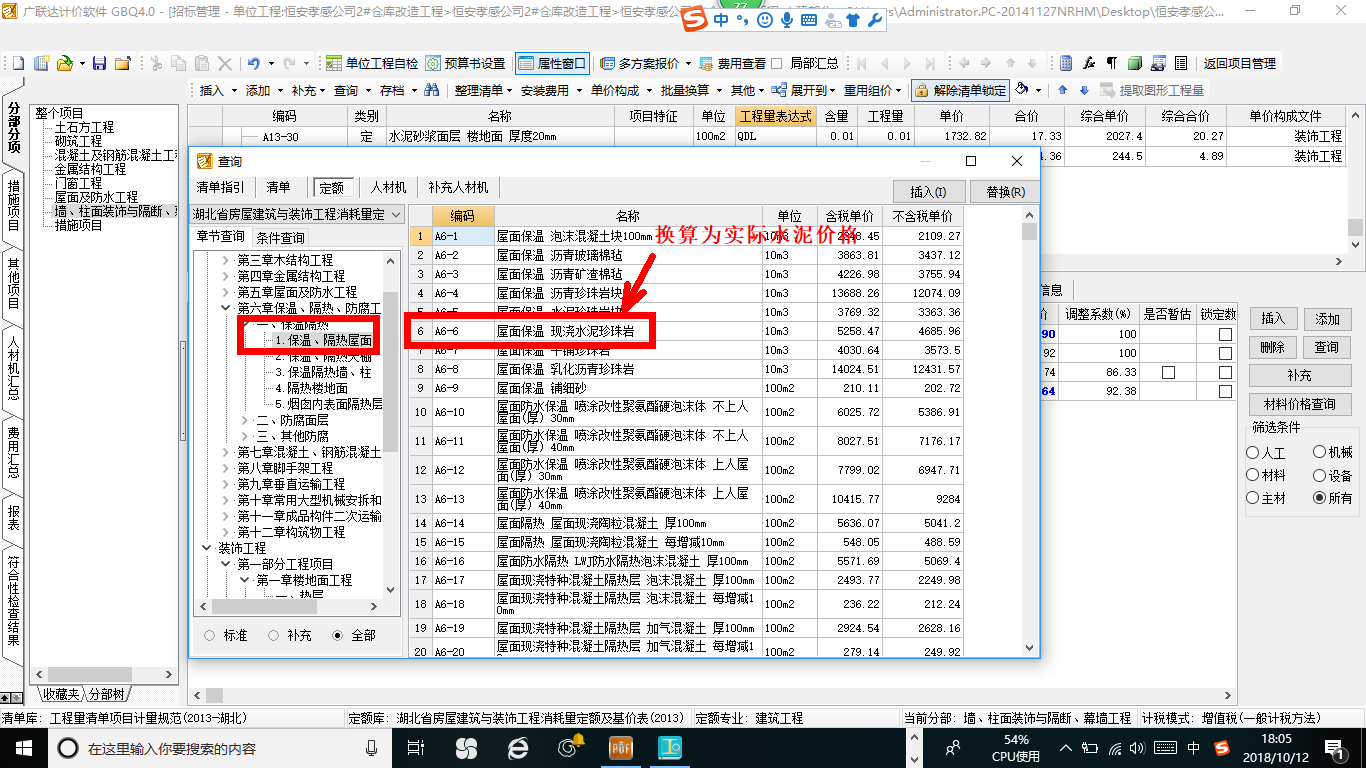This screenshot has height=768, width=1366.
Task: Select 设备 filter radio button
Action: point(1319,476)
